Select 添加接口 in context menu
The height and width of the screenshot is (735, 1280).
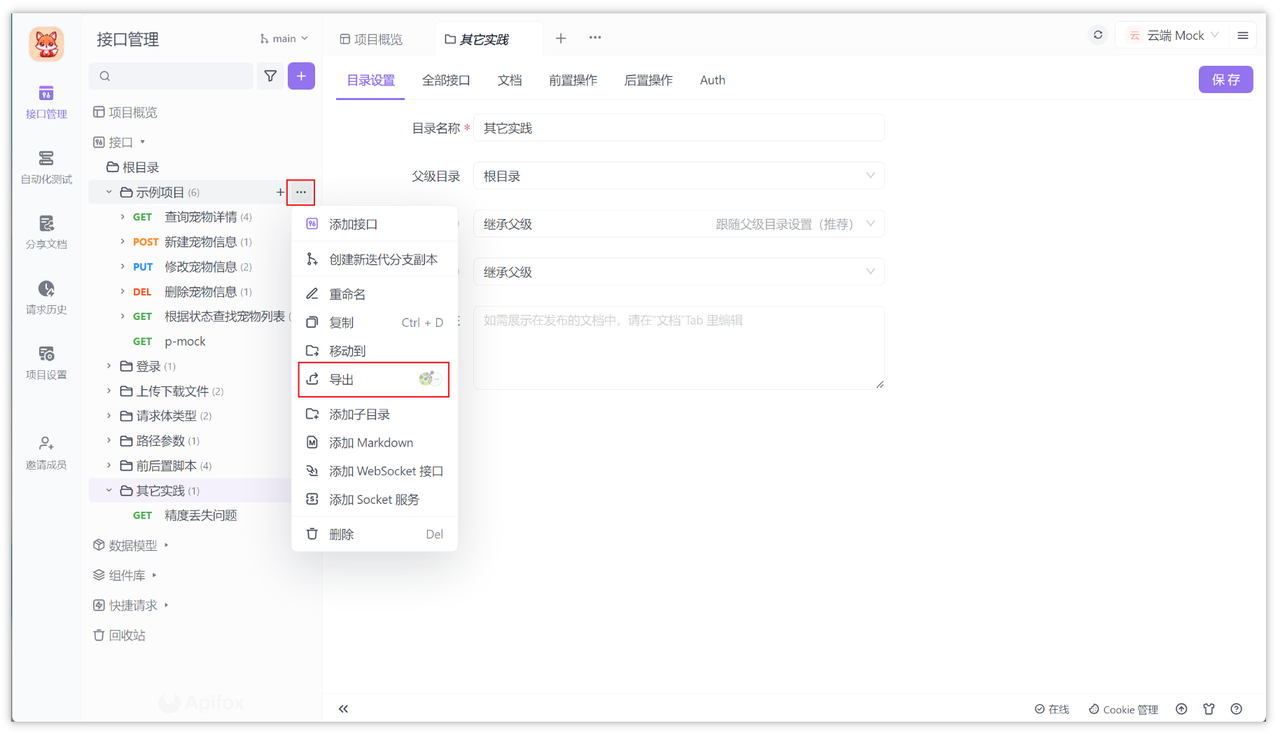[374, 224]
